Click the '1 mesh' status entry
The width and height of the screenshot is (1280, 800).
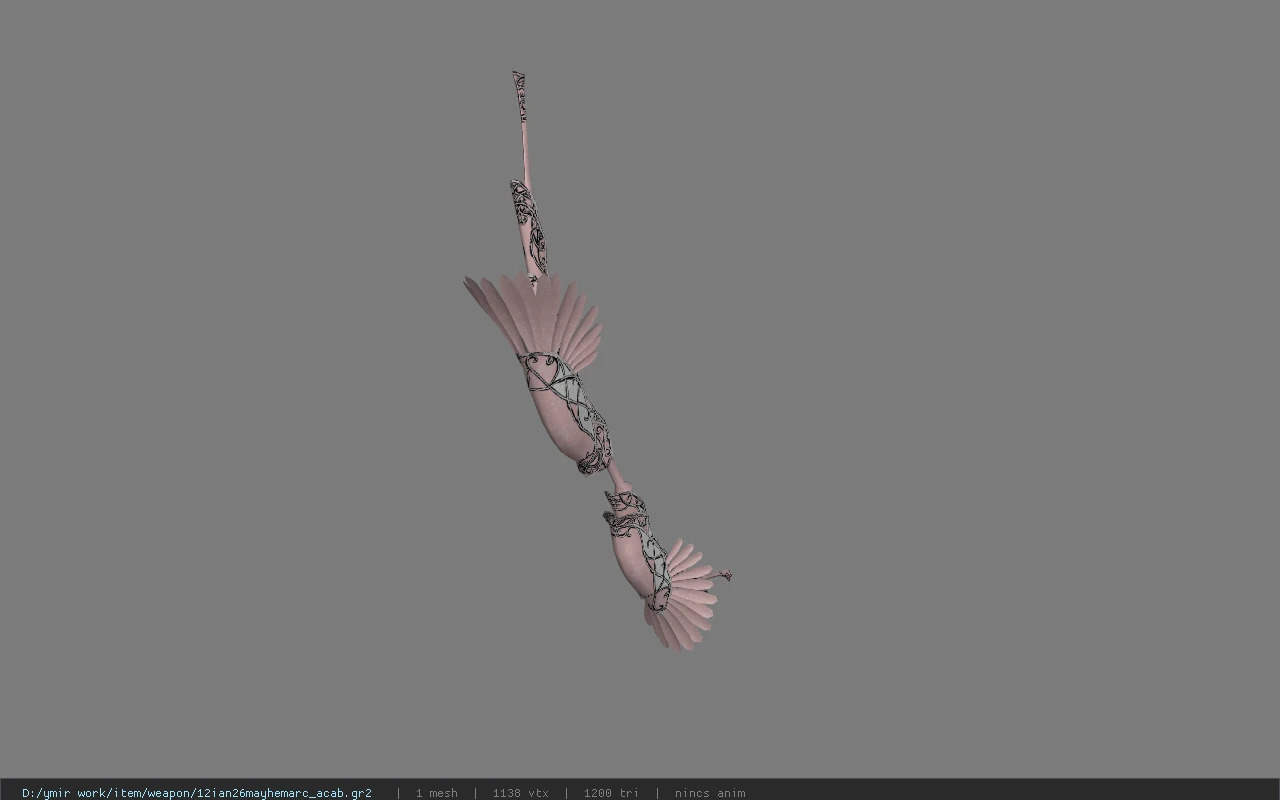tap(437, 793)
